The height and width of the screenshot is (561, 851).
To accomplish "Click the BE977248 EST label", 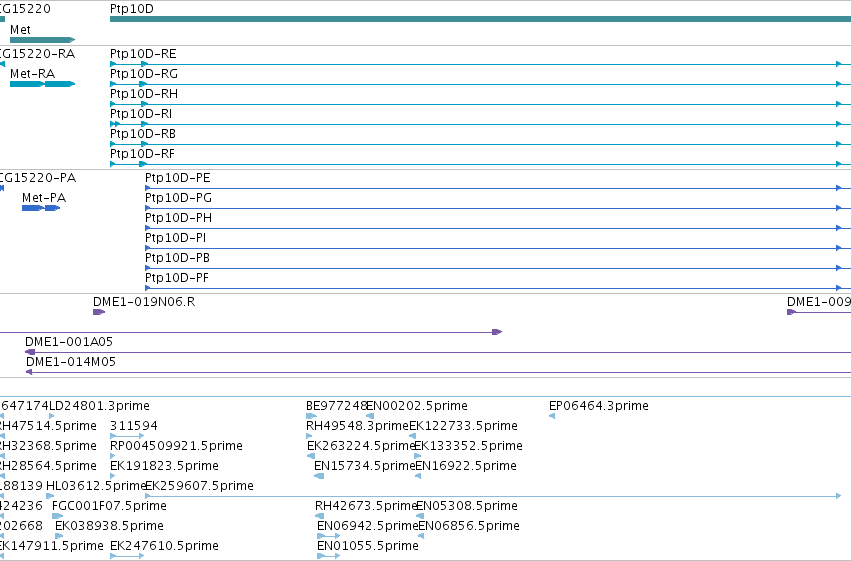I will [336, 406].
